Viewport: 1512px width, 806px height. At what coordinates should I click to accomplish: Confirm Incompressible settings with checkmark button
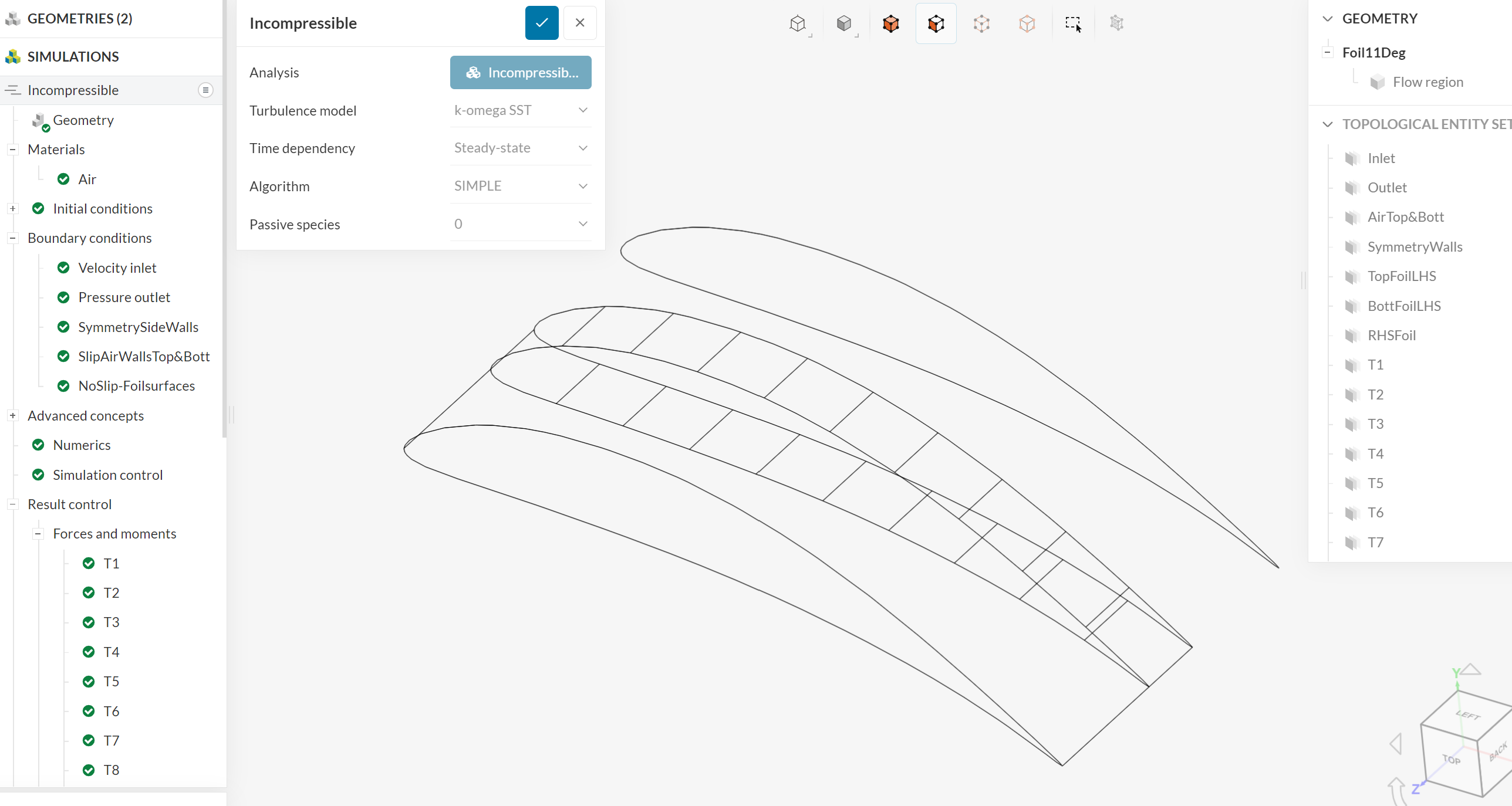[x=541, y=23]
